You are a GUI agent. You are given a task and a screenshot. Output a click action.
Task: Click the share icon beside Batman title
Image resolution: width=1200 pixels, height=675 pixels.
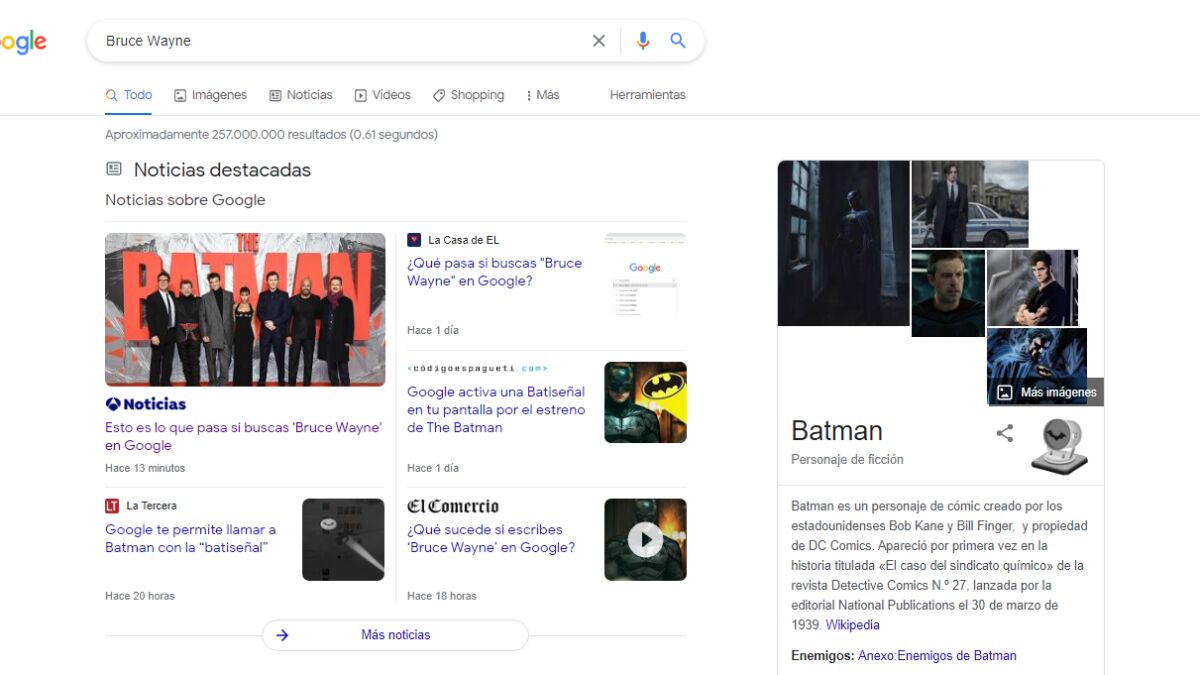click(1005, 433)
